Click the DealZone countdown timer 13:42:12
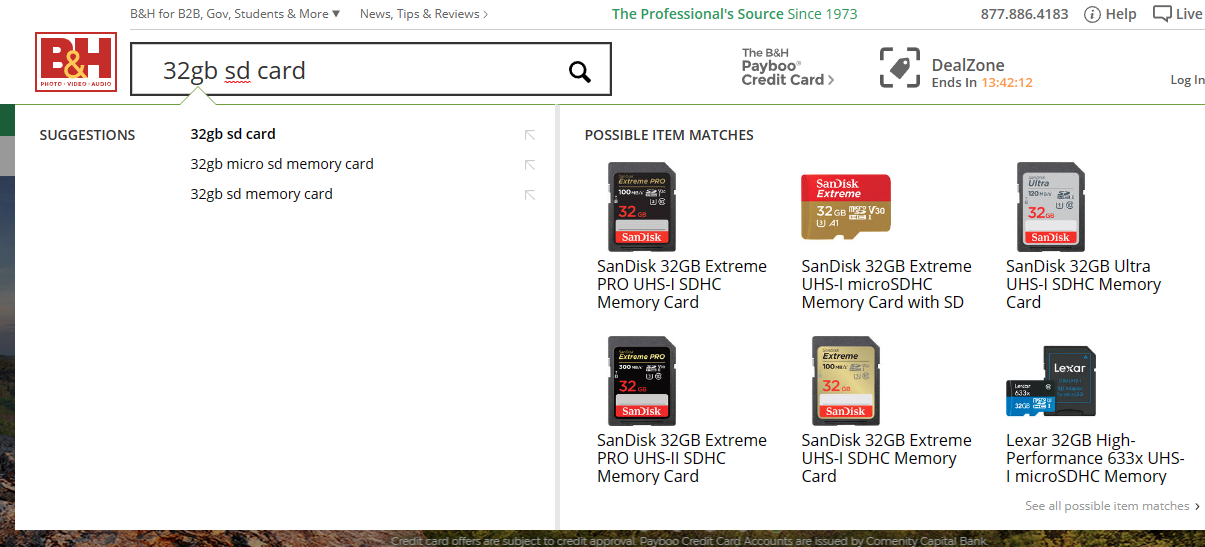Image resolution: width=1205 pixels, height=547 pixels. [x=1007, y=83]
